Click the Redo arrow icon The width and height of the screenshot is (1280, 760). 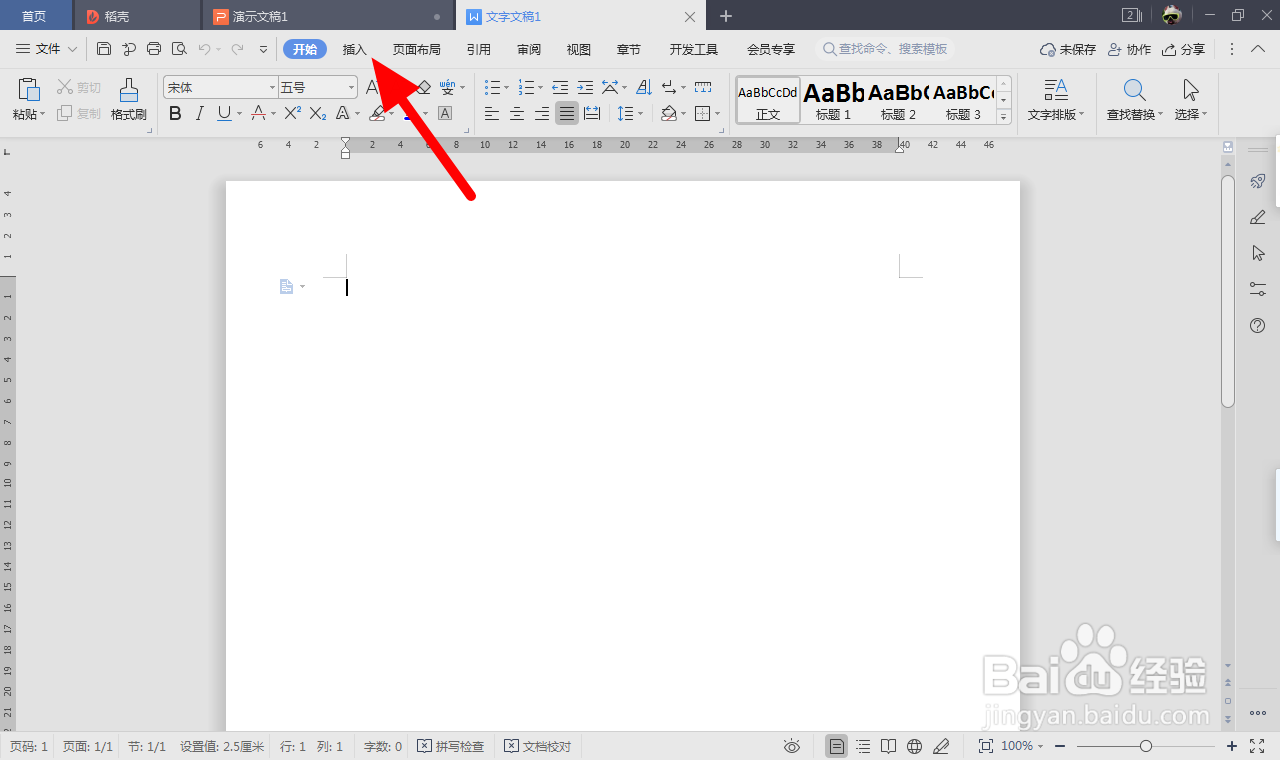point(237,49)
